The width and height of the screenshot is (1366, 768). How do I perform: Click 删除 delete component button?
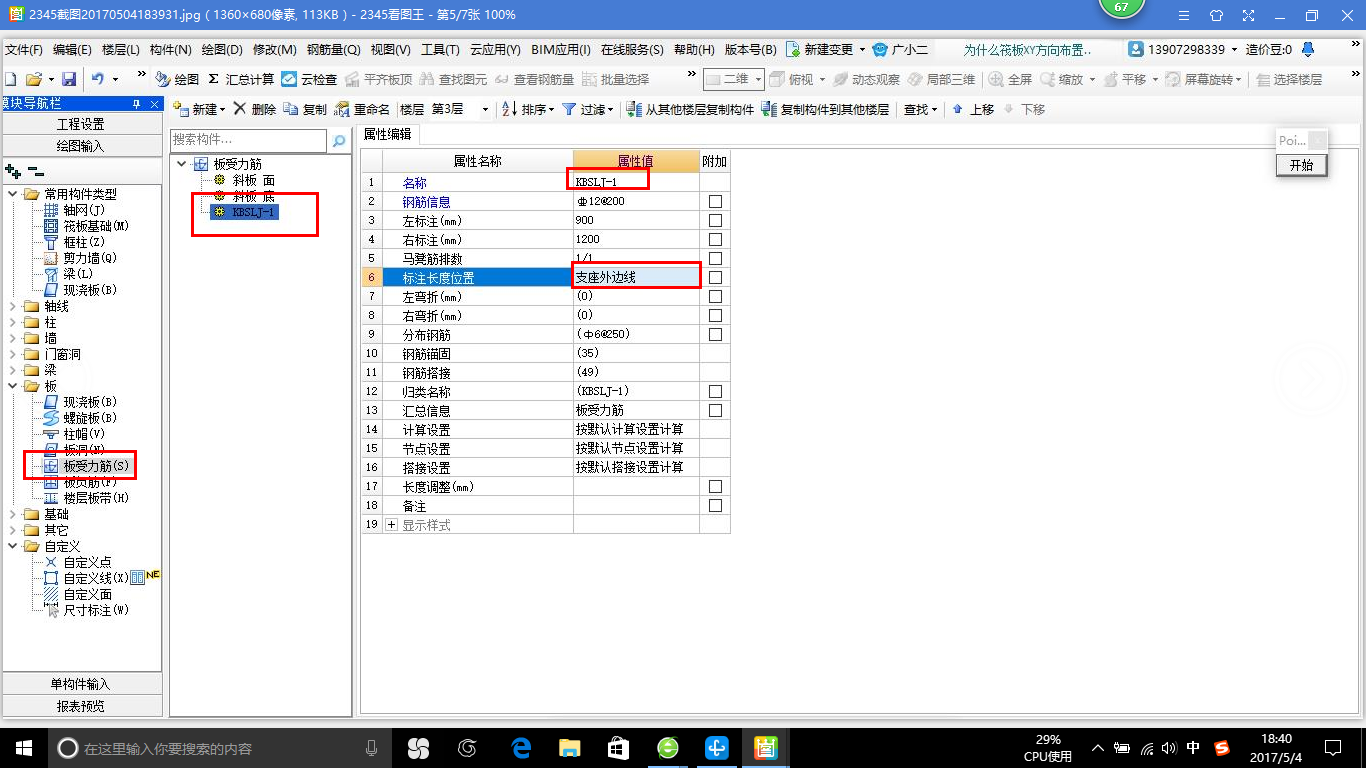(255, 110)
